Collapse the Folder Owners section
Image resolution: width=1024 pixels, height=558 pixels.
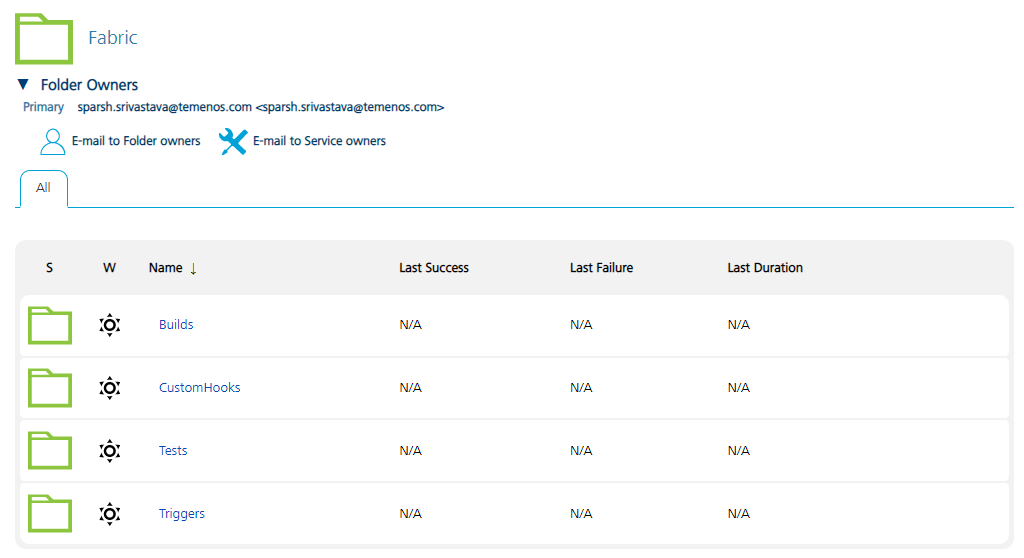(x=23, y=85)
